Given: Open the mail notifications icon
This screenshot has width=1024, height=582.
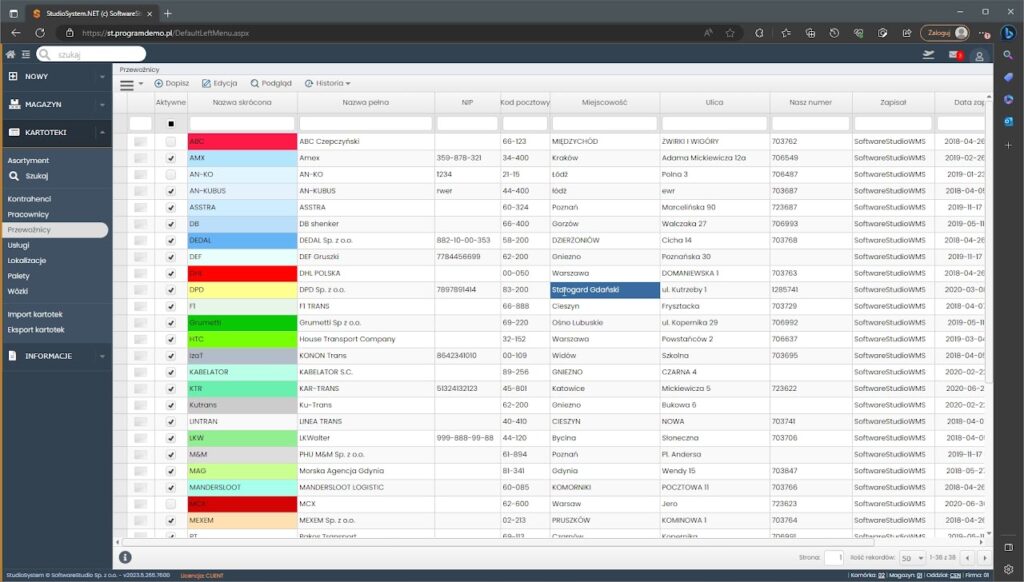Looking at the screenshot, I should point(954,55).
